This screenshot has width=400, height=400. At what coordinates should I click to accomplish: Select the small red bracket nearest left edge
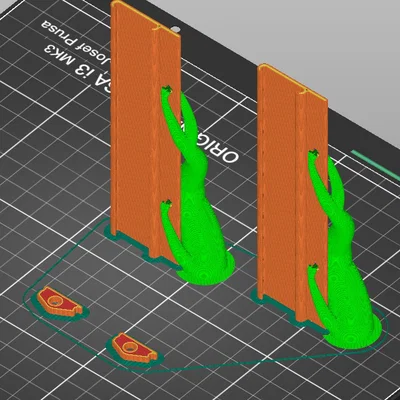point(59,303)
